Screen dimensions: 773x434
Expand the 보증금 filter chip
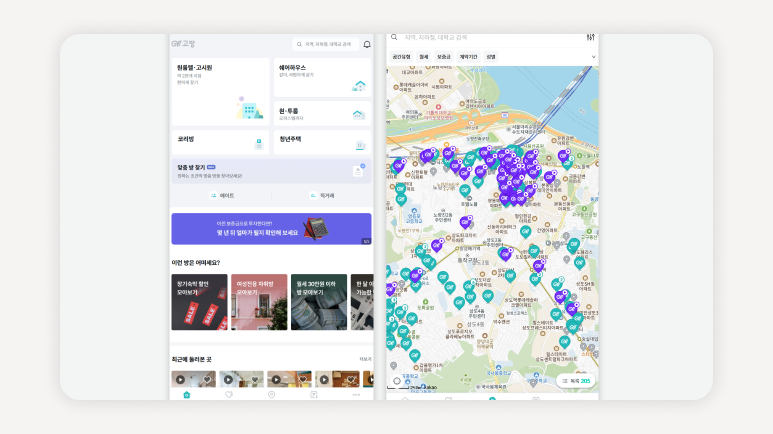pyautogui.click(x=444, y=57)
